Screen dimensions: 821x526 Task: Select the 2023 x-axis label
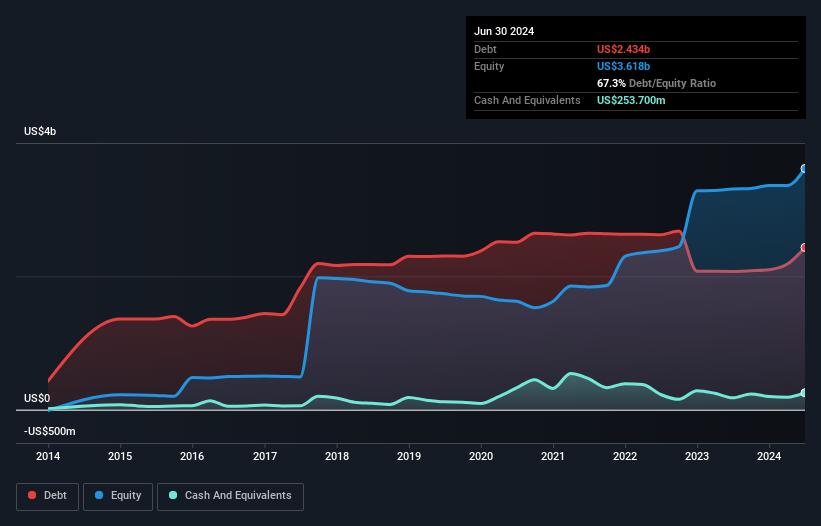pos(697,456)
